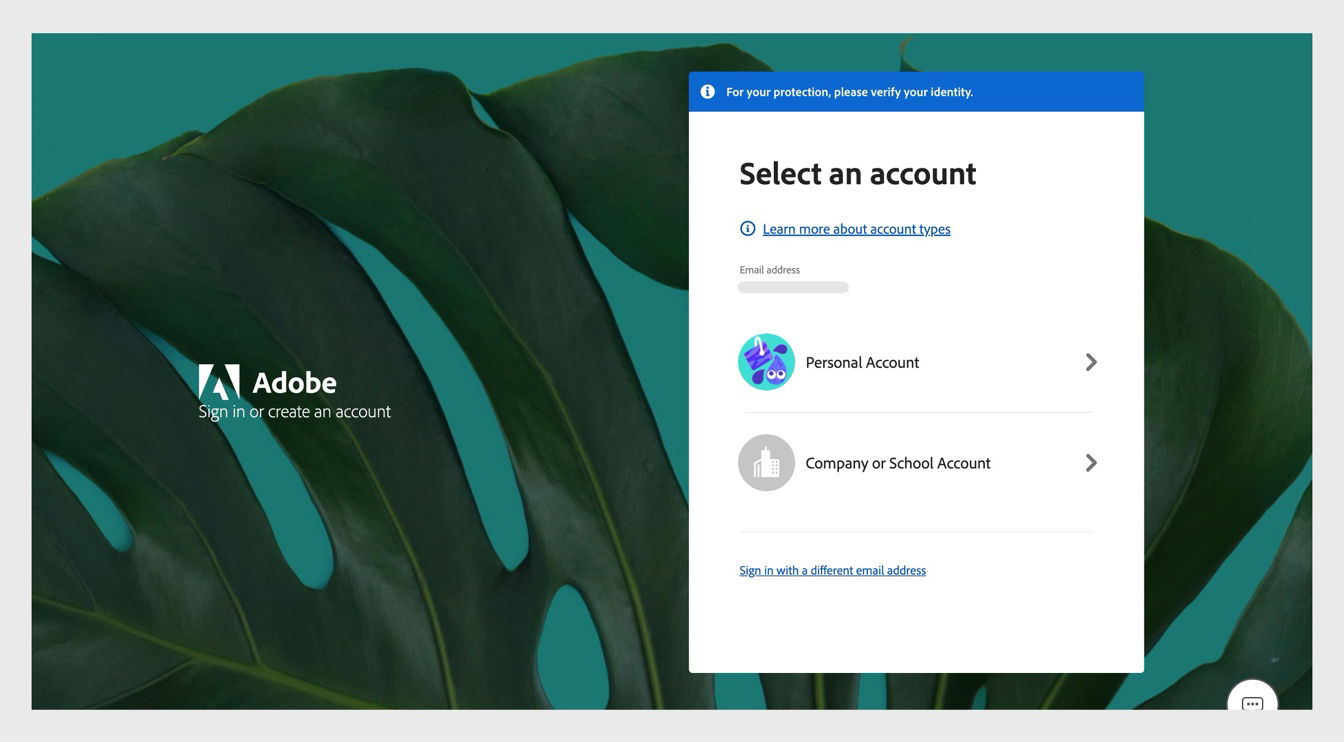Click the Email address label
This screenshot has height=742, width=1344.
click(770, 267)
